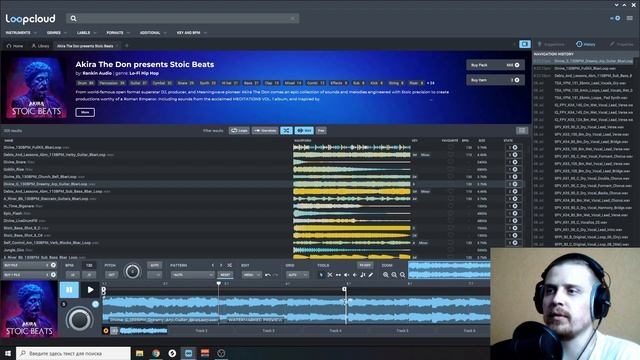Expand the Formats filter dropdown
The height and width of the screenshot is (360, 640).
(118, 33)
